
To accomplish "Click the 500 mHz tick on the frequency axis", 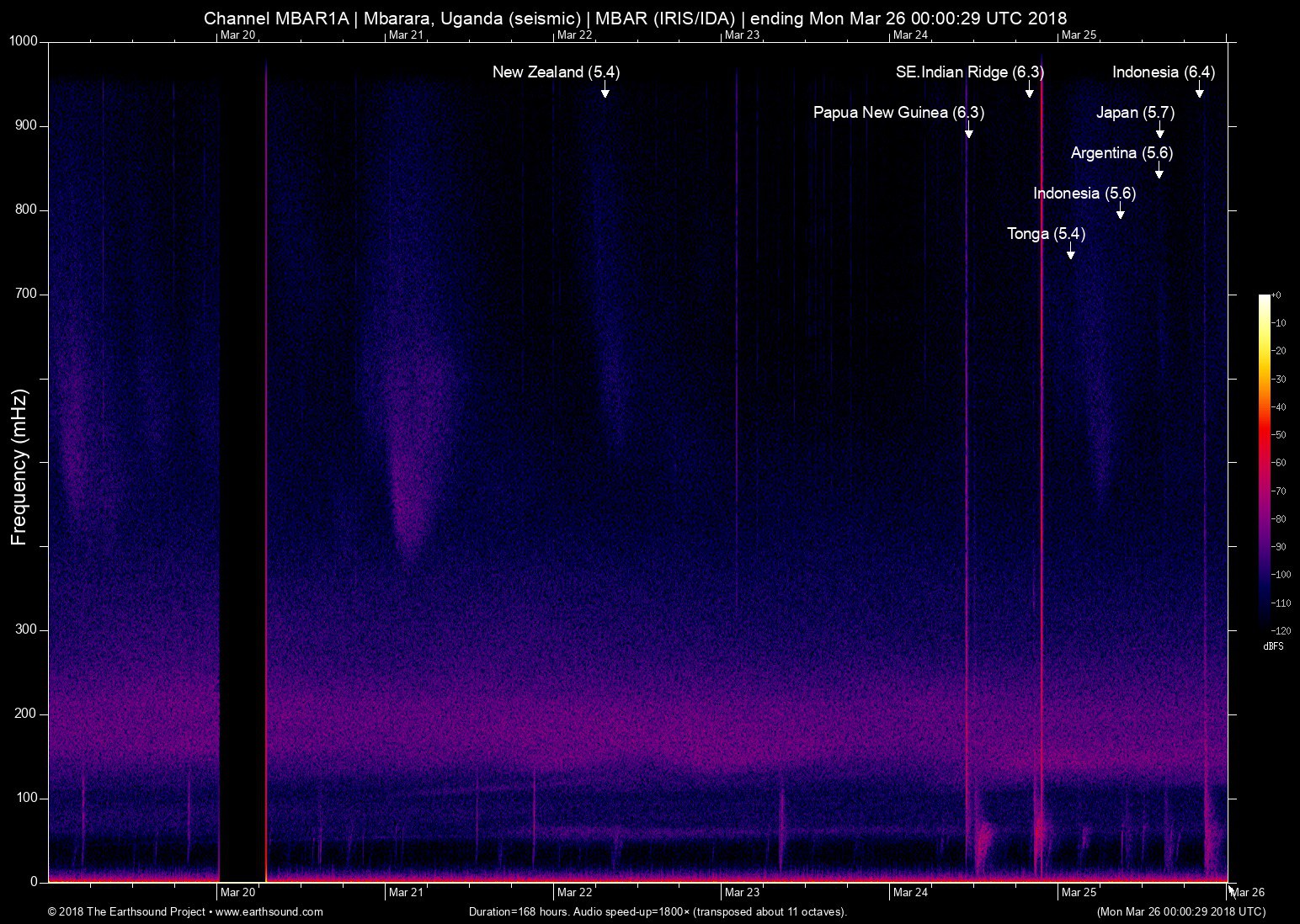I will pyautogui.click(x=44, y=462).
